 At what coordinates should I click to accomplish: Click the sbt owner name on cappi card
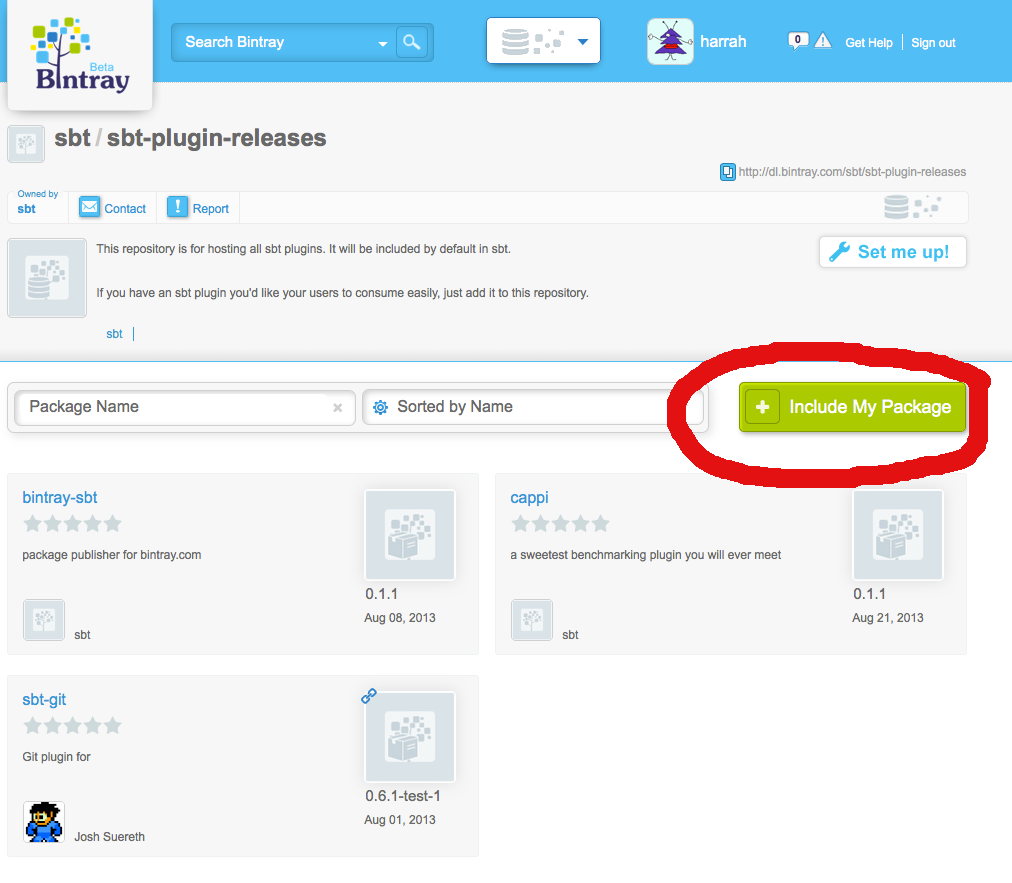[x=570, y=634]
